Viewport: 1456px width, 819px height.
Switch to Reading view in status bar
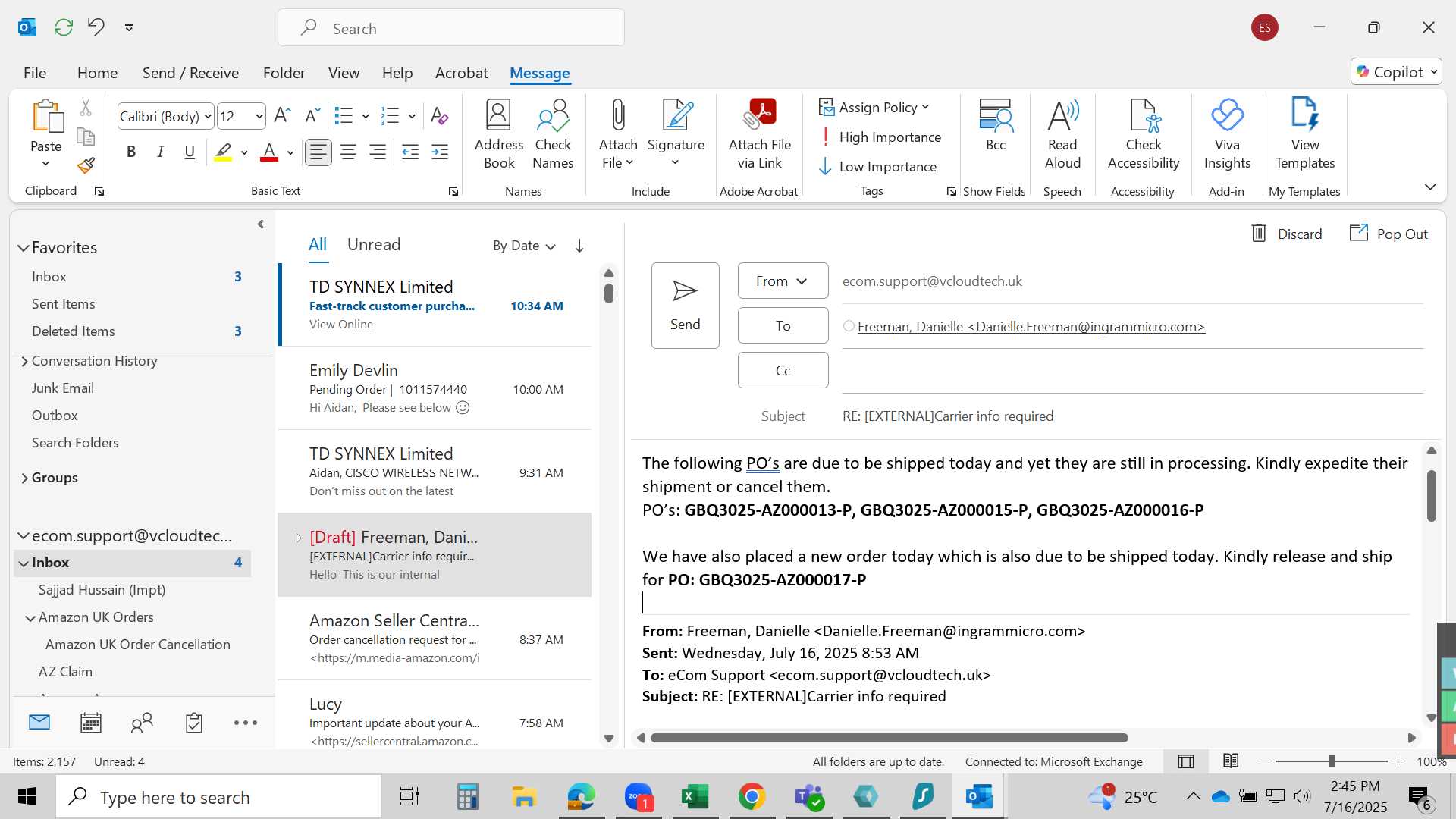(x=1231, y=761)
